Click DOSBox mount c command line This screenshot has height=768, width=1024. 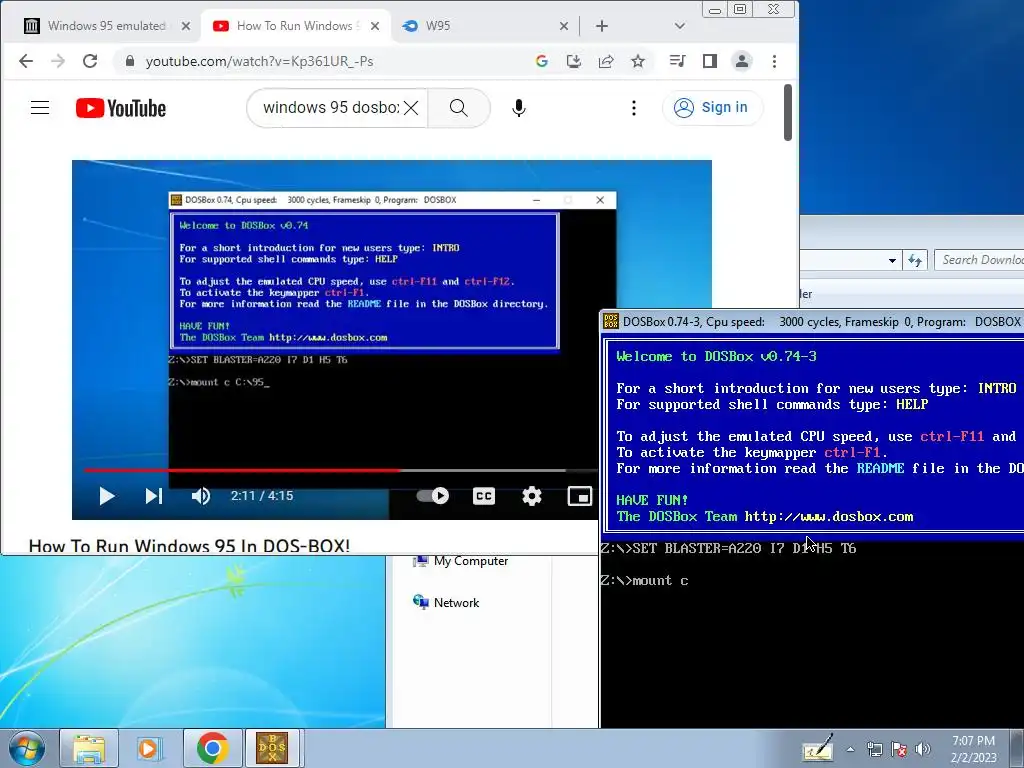[x=644, y=581]
